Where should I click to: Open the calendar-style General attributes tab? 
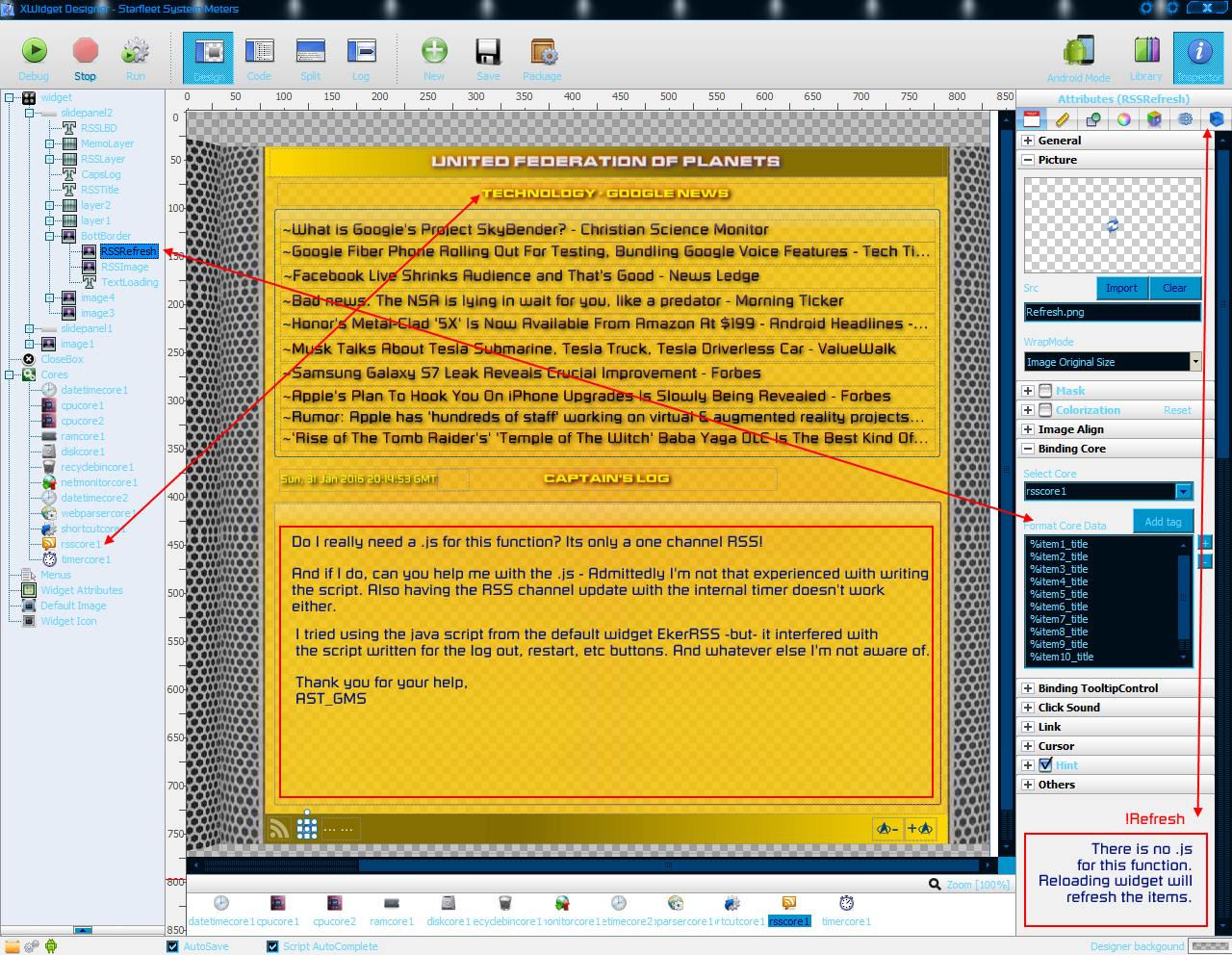pyautogui.click(x=1032, y=119)
